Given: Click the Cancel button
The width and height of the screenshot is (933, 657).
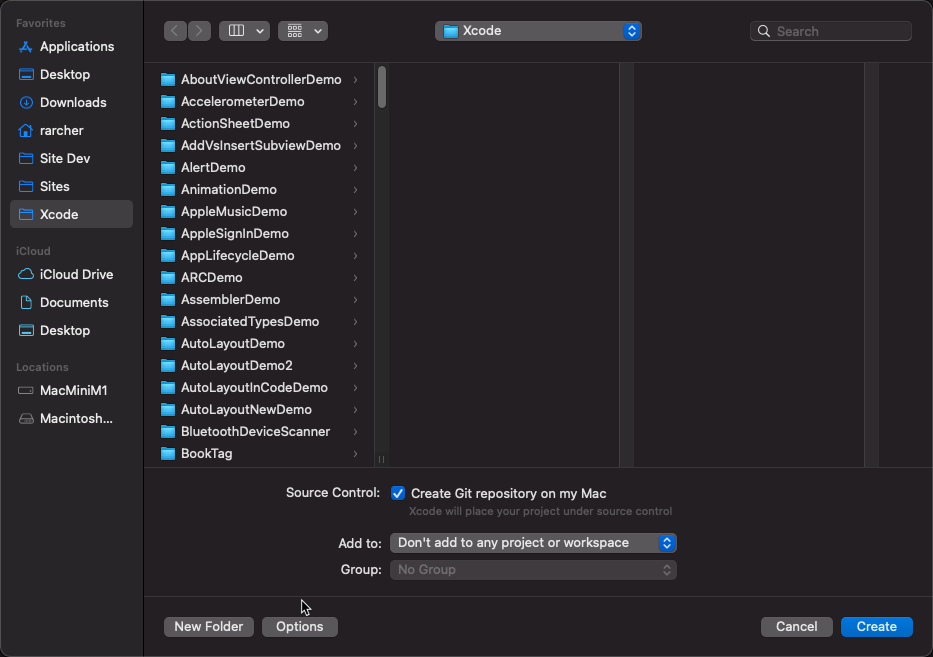Looking at the screenshot, I should click(797, 627).
